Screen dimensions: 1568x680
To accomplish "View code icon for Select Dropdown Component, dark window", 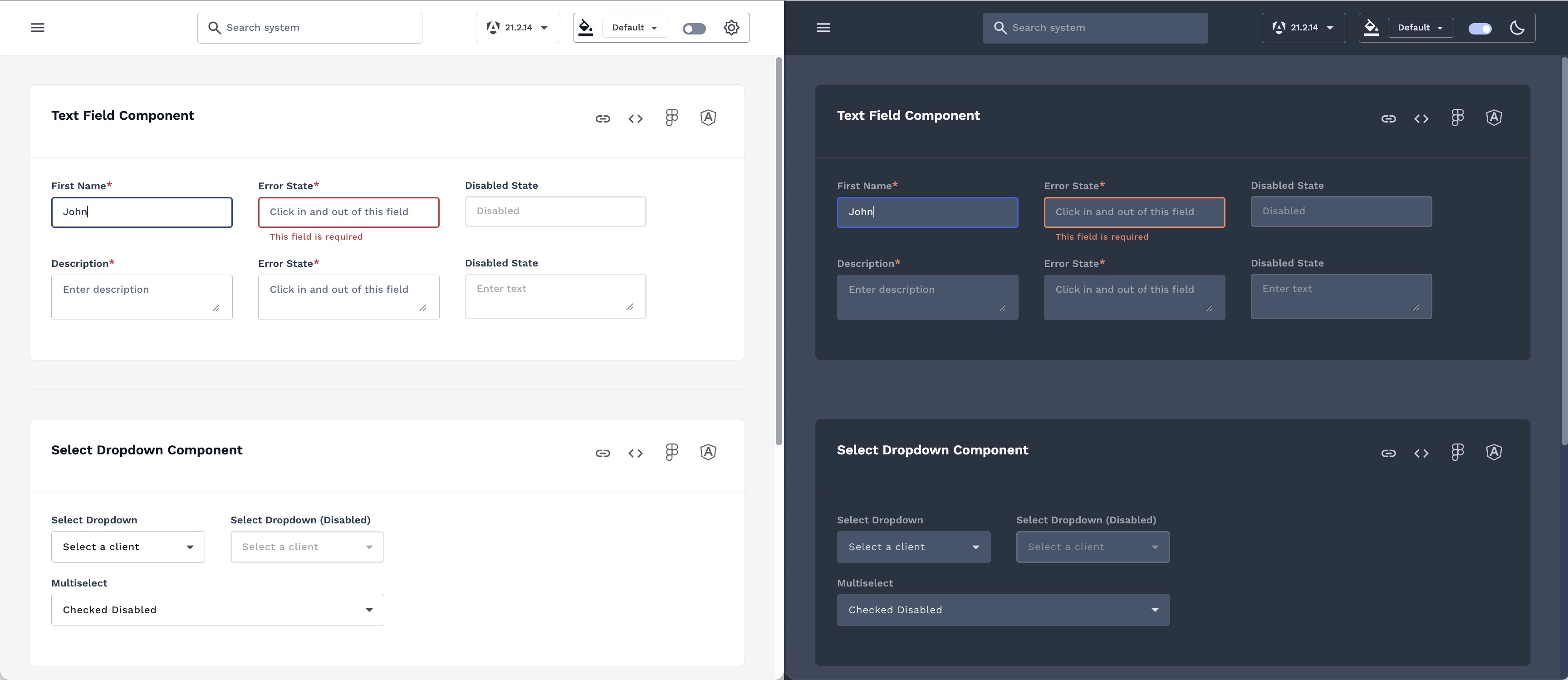I will 1421,453.
